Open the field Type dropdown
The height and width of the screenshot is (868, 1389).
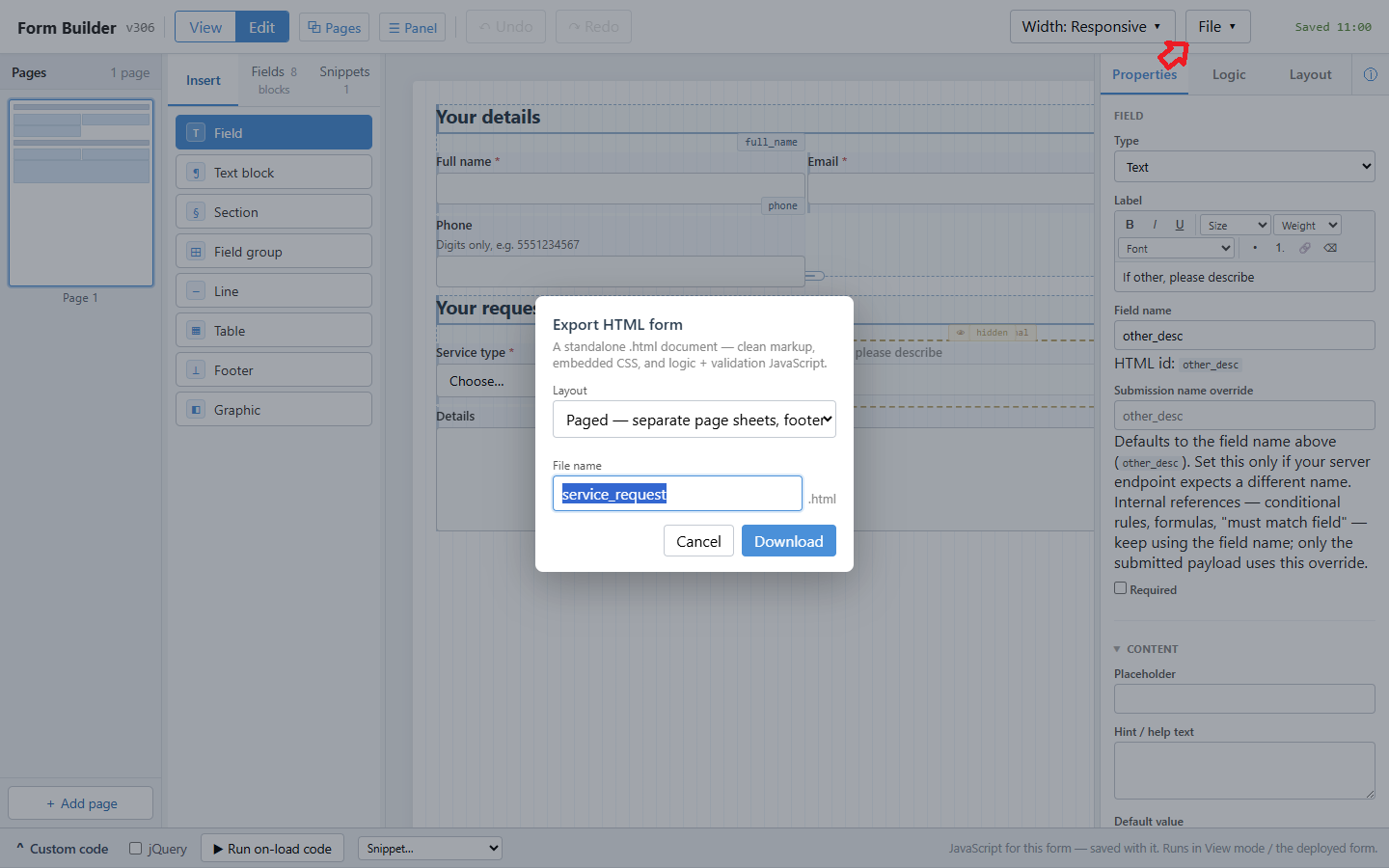(1244, 167)
